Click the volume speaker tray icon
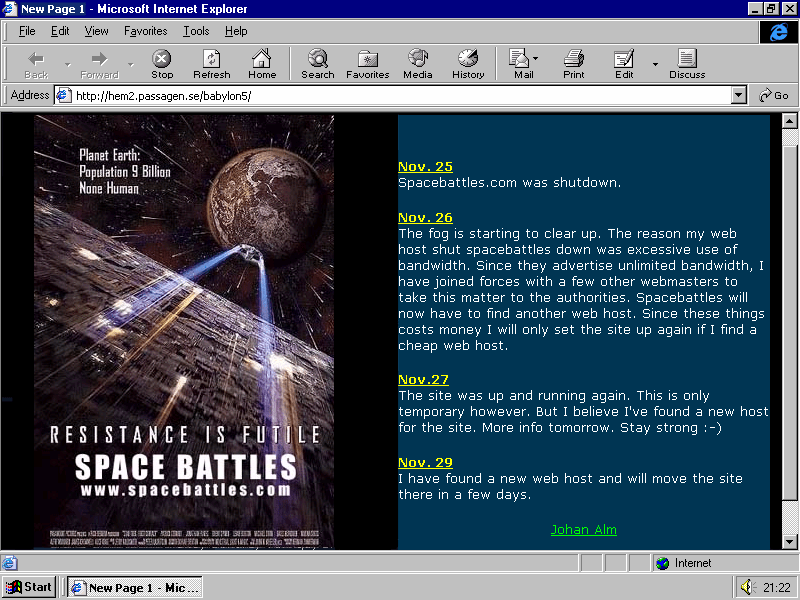This screenshot has height=600, width=800. 747,587
